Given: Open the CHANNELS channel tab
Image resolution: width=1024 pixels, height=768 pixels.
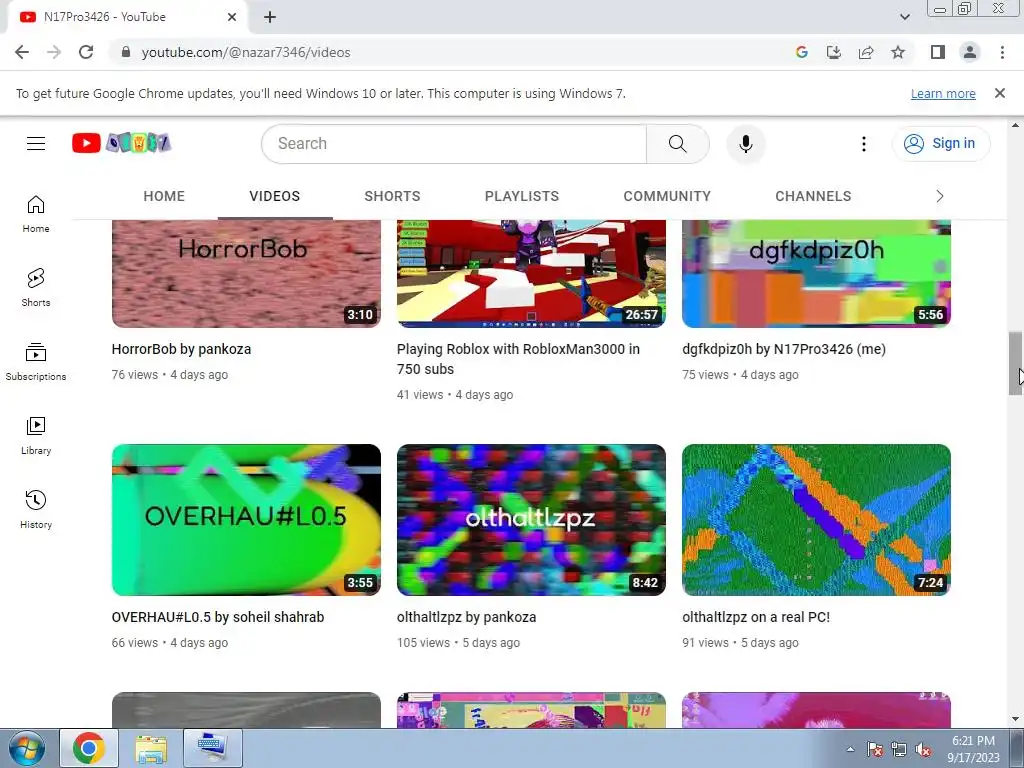Looking at the screenshot, I should (813, 196).
